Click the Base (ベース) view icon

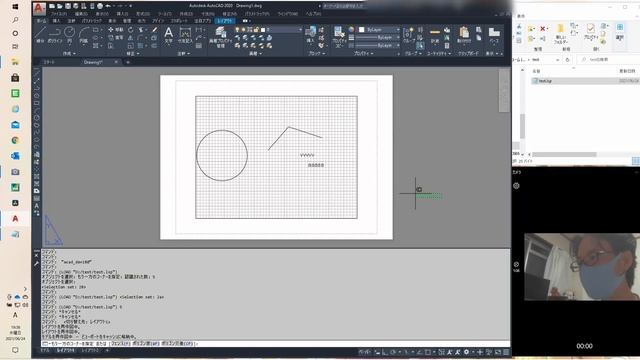(x=494, y=35)
